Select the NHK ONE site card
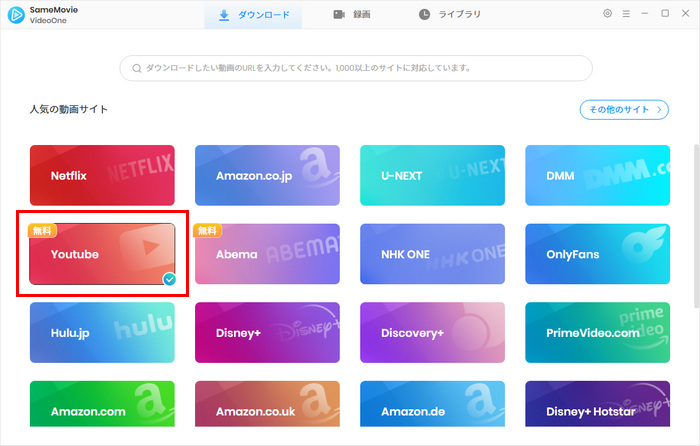Viewport: 700px width, 446px height. coord(433,254)
